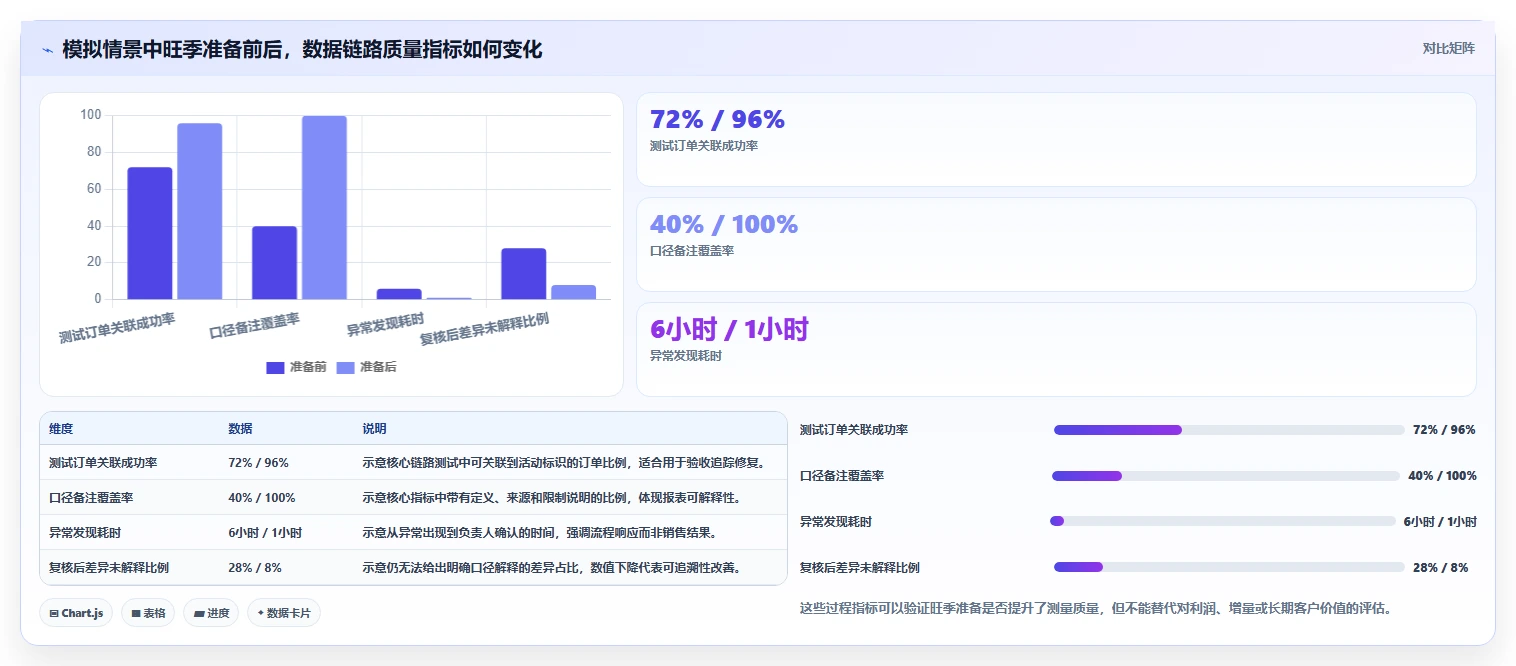Select the 异常发现耗时 table cell

[85, 533]
